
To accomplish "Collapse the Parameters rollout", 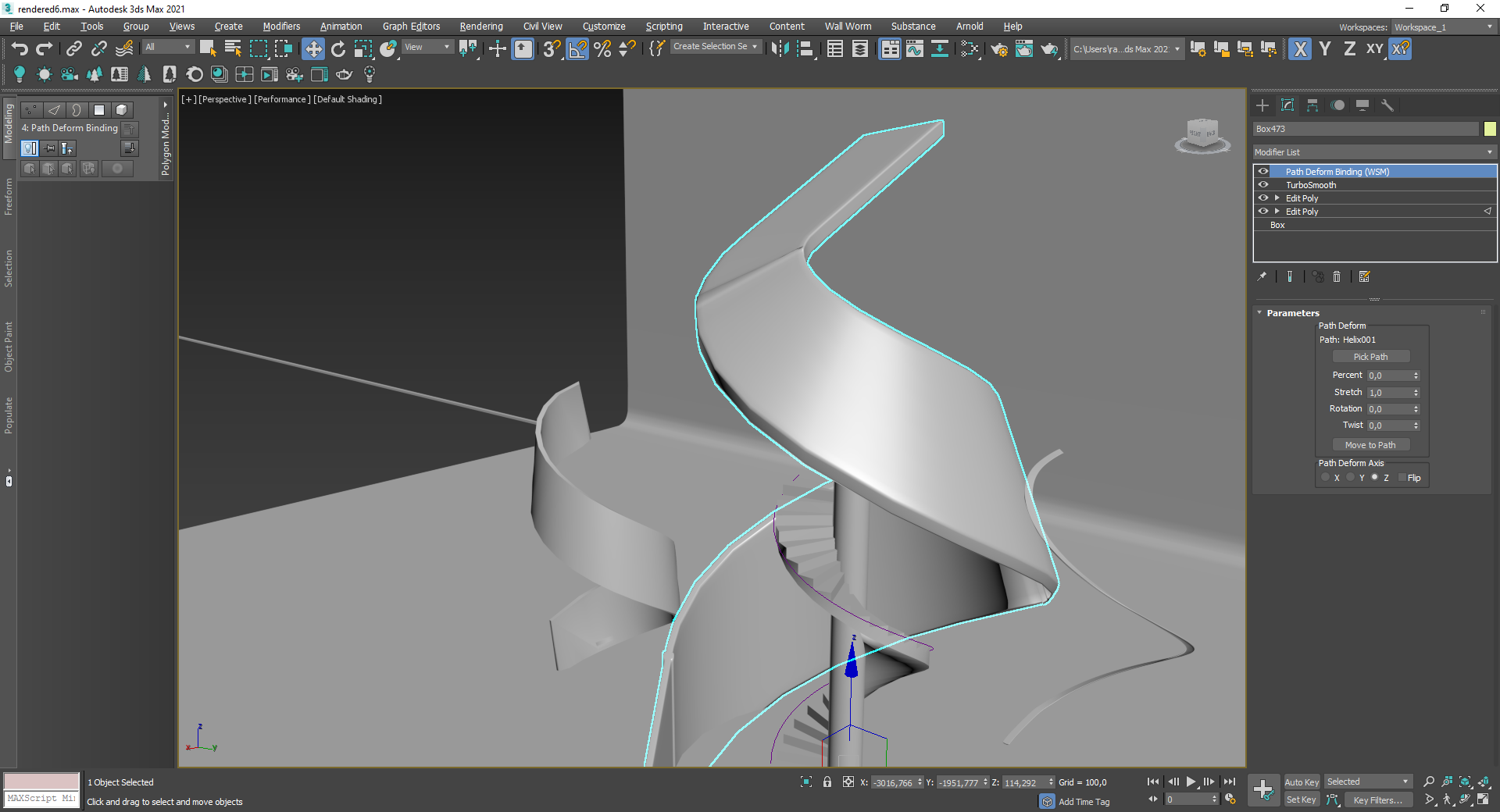I will (1259, 313).
